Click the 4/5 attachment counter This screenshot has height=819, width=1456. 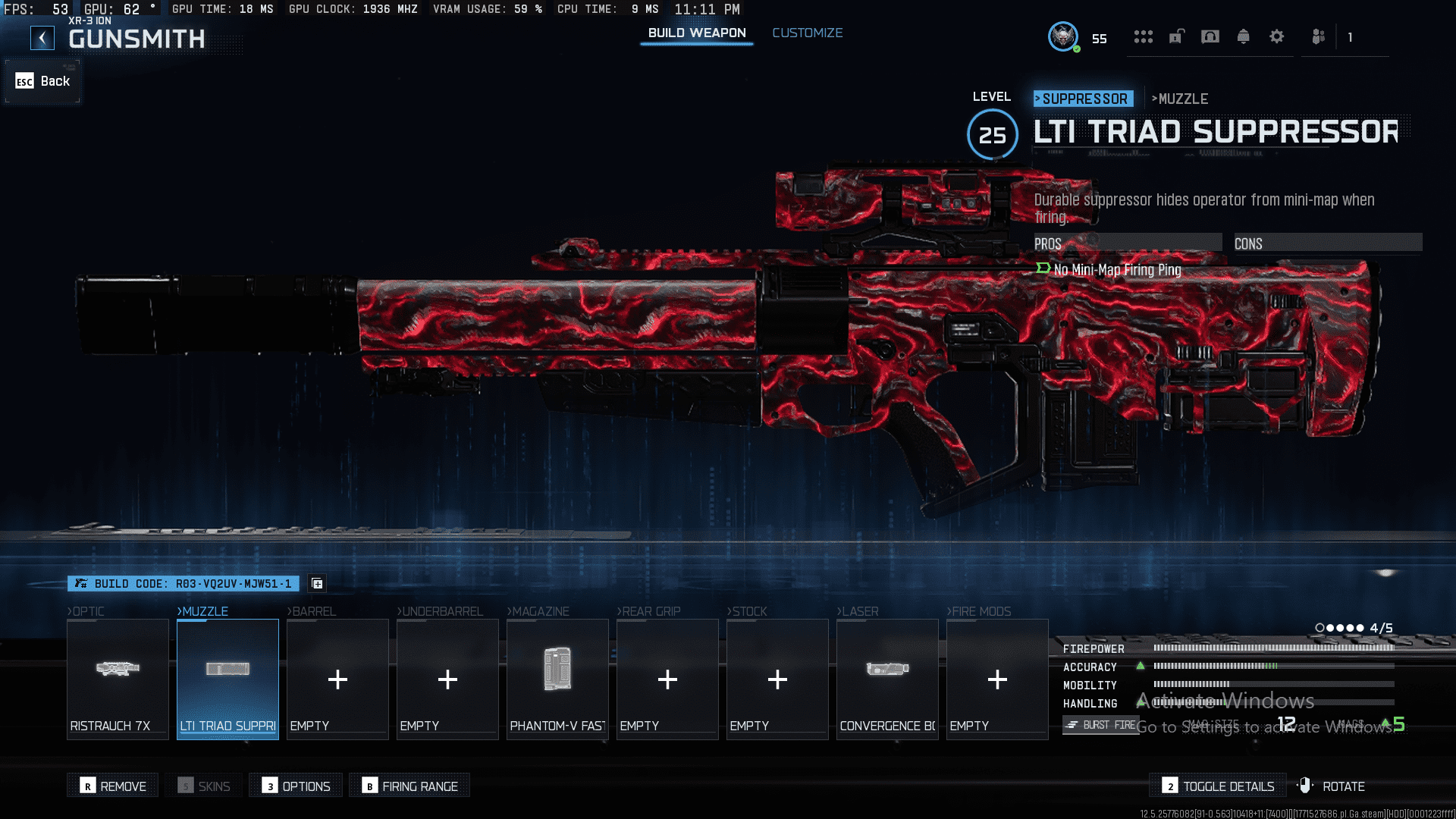(x=1354, y=628)
